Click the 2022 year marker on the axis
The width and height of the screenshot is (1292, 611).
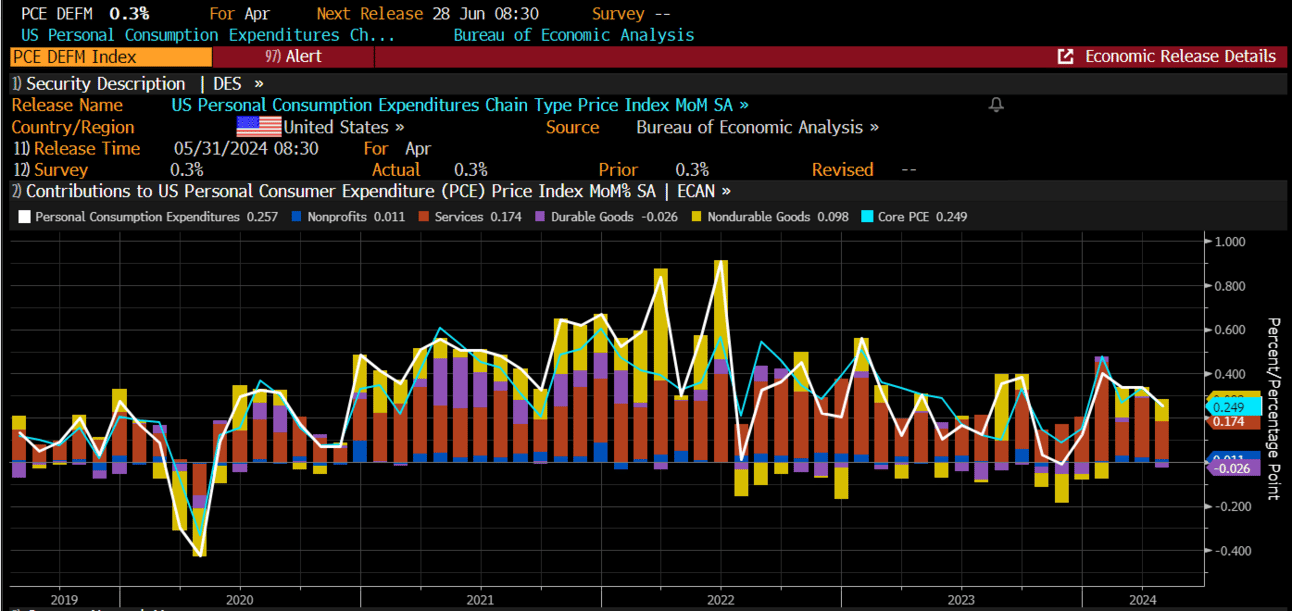(720, 599)
